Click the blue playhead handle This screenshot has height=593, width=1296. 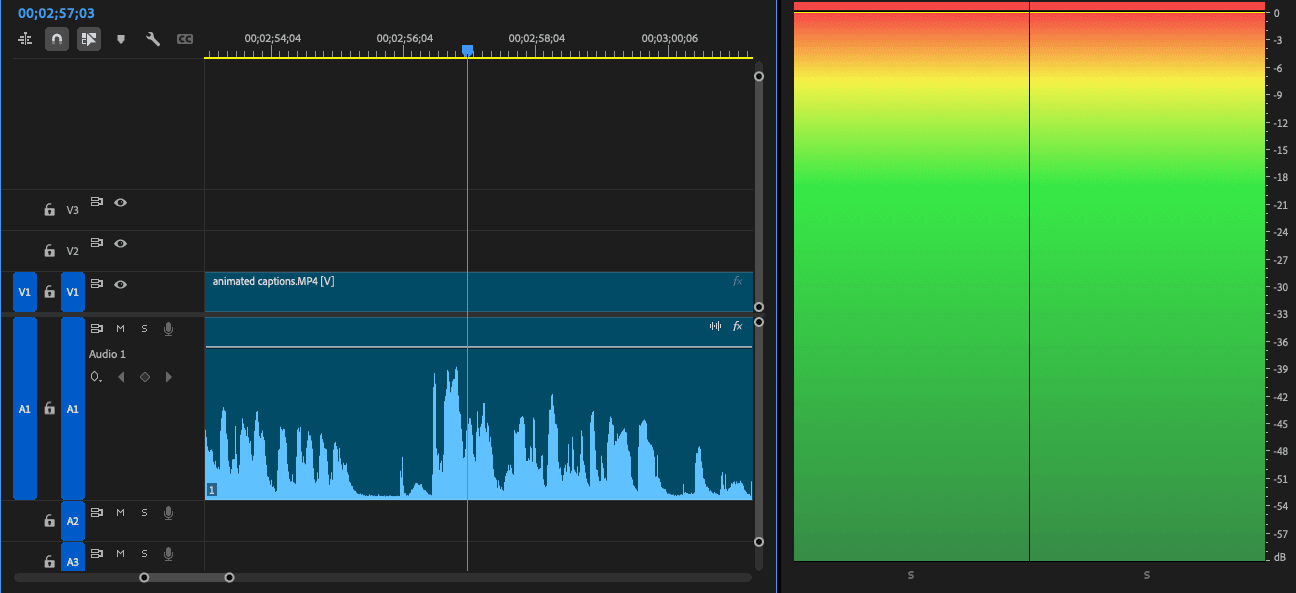click(467, 50)
